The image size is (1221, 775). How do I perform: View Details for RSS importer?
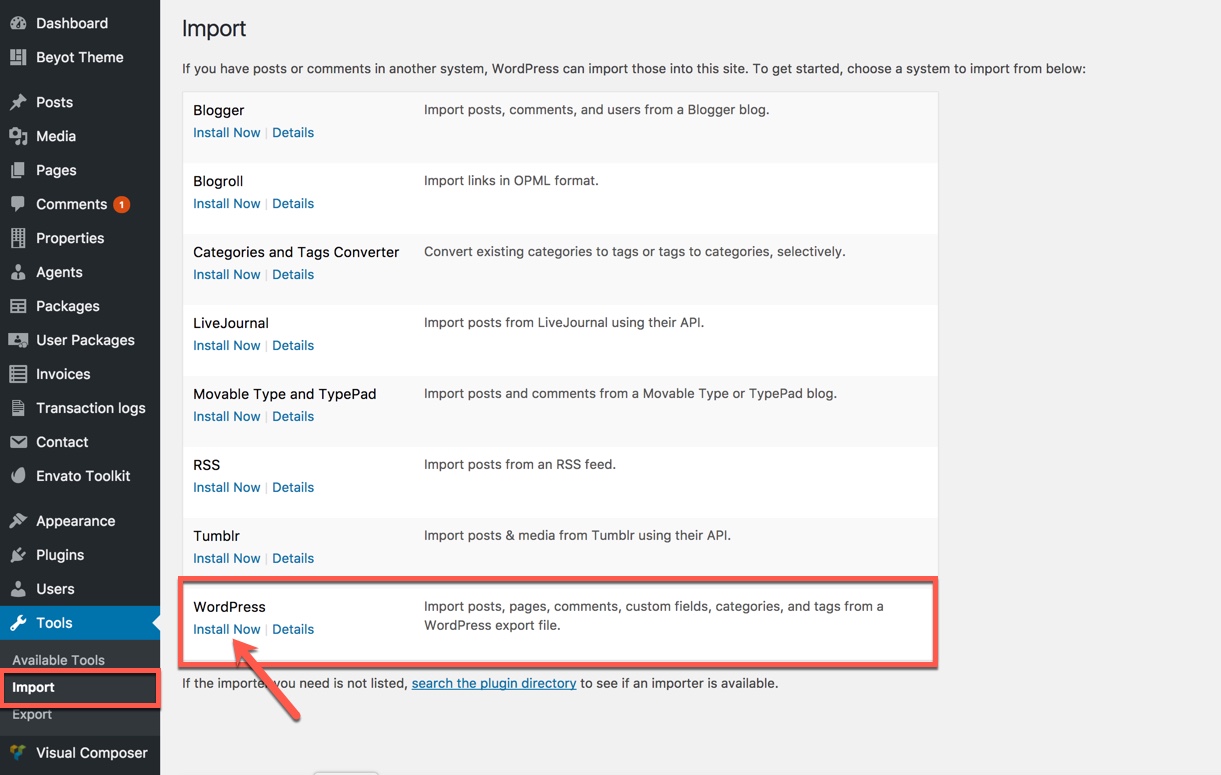click(293, 487)
